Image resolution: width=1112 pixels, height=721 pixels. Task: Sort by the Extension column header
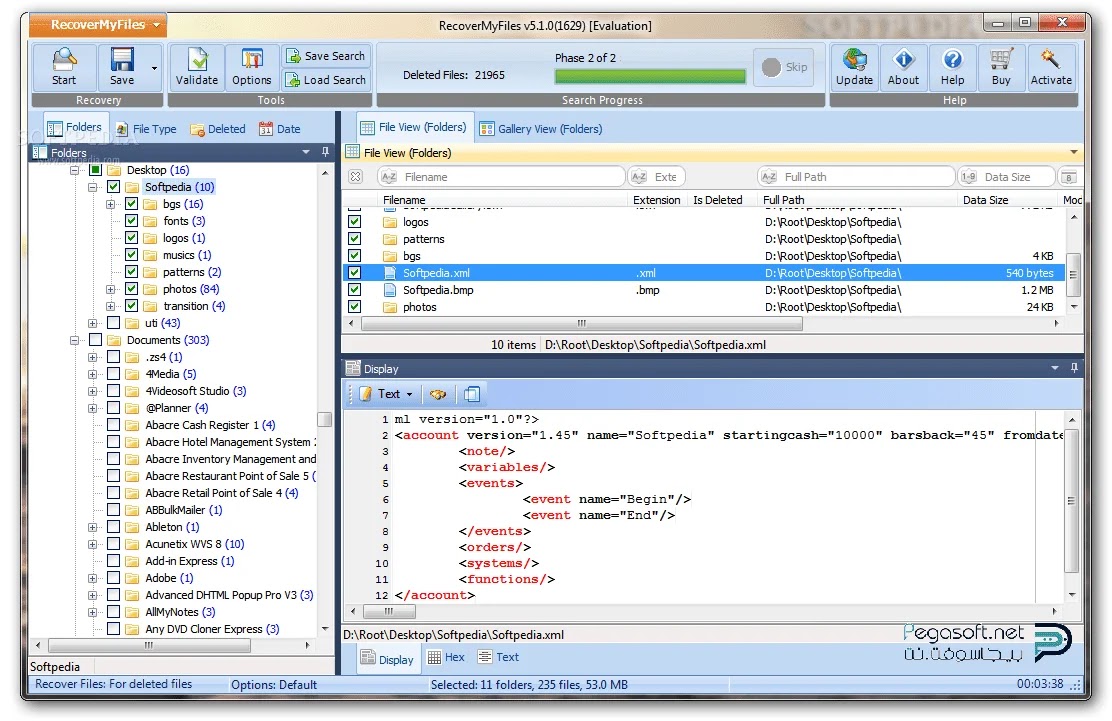[x=656, y=200]
